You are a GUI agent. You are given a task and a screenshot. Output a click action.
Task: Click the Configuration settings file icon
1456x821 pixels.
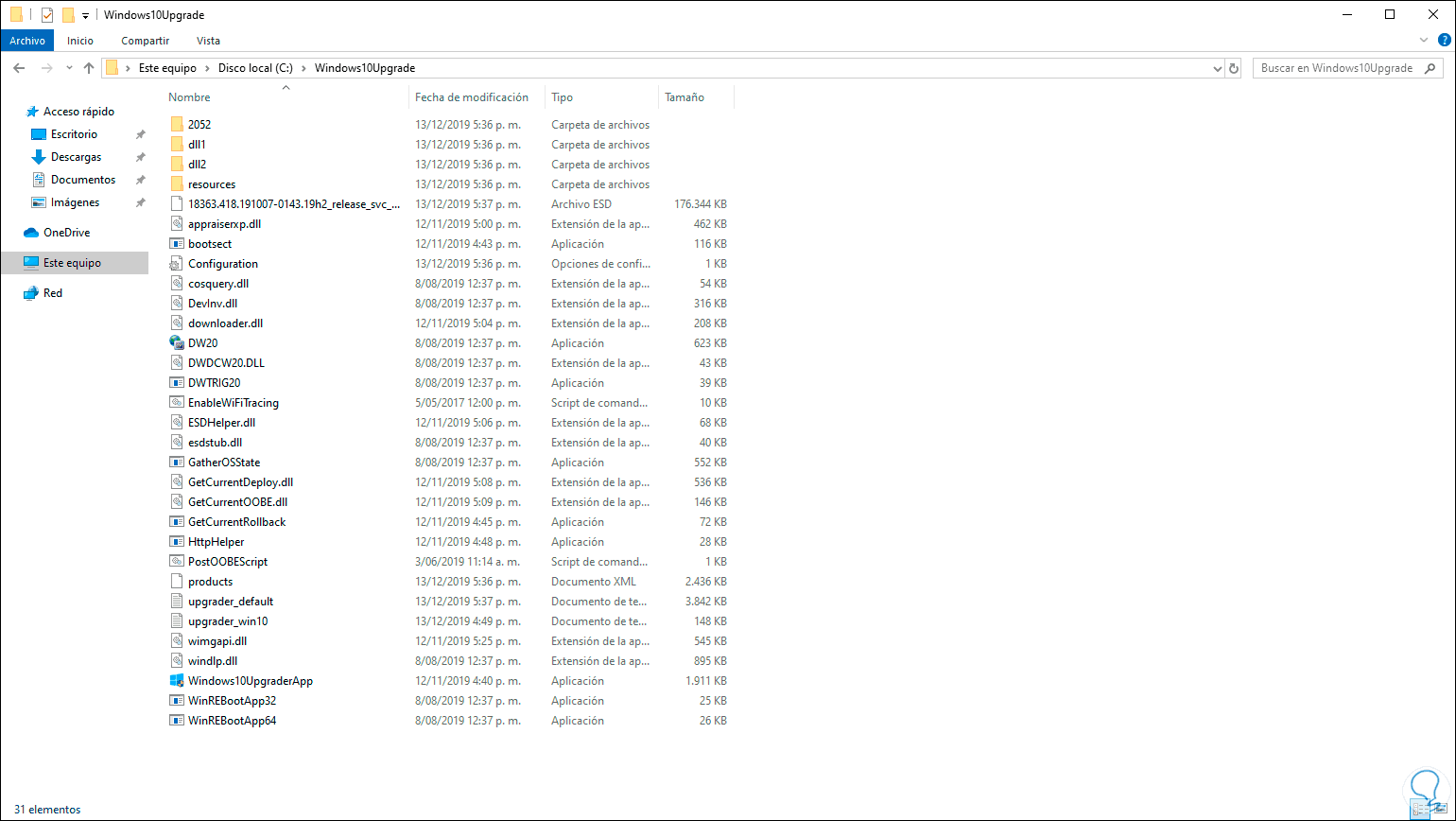pos(177,264)
